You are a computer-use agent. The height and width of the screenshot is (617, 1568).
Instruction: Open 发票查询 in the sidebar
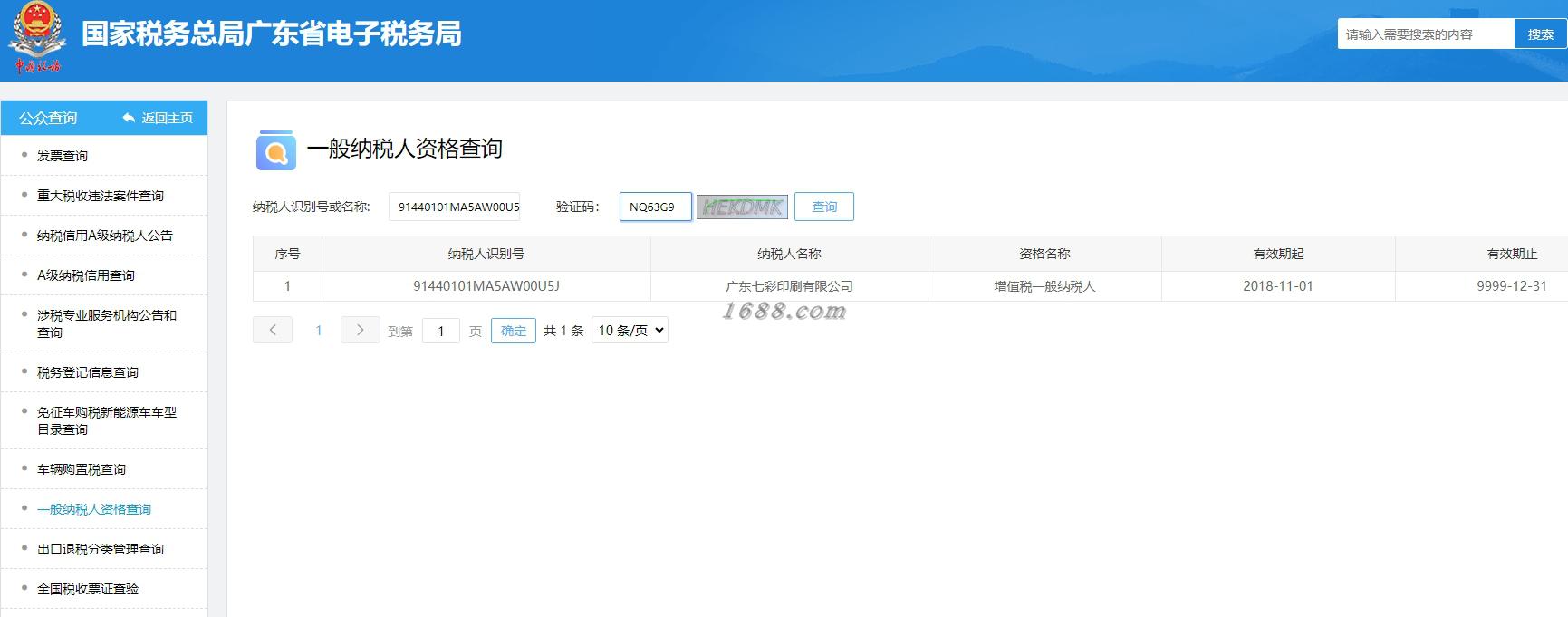pyautogui.click(x=63, y=156)
